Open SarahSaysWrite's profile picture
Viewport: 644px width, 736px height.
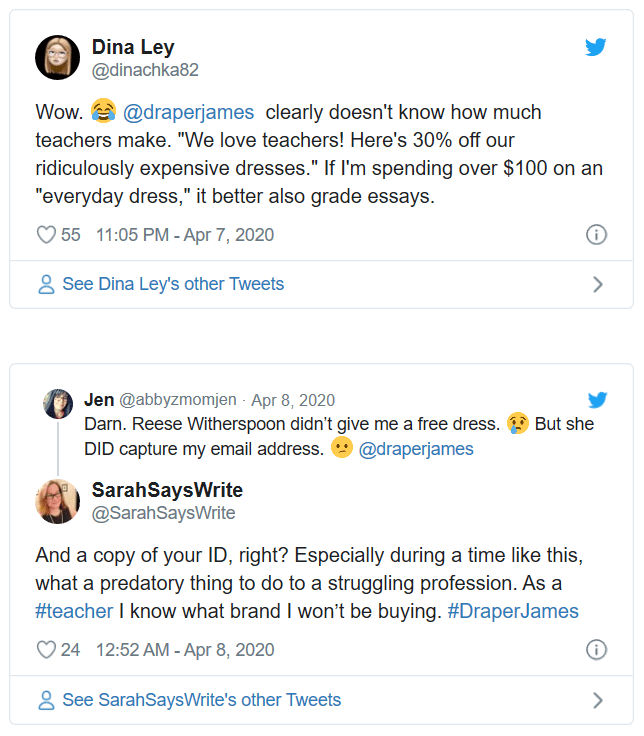57,501
